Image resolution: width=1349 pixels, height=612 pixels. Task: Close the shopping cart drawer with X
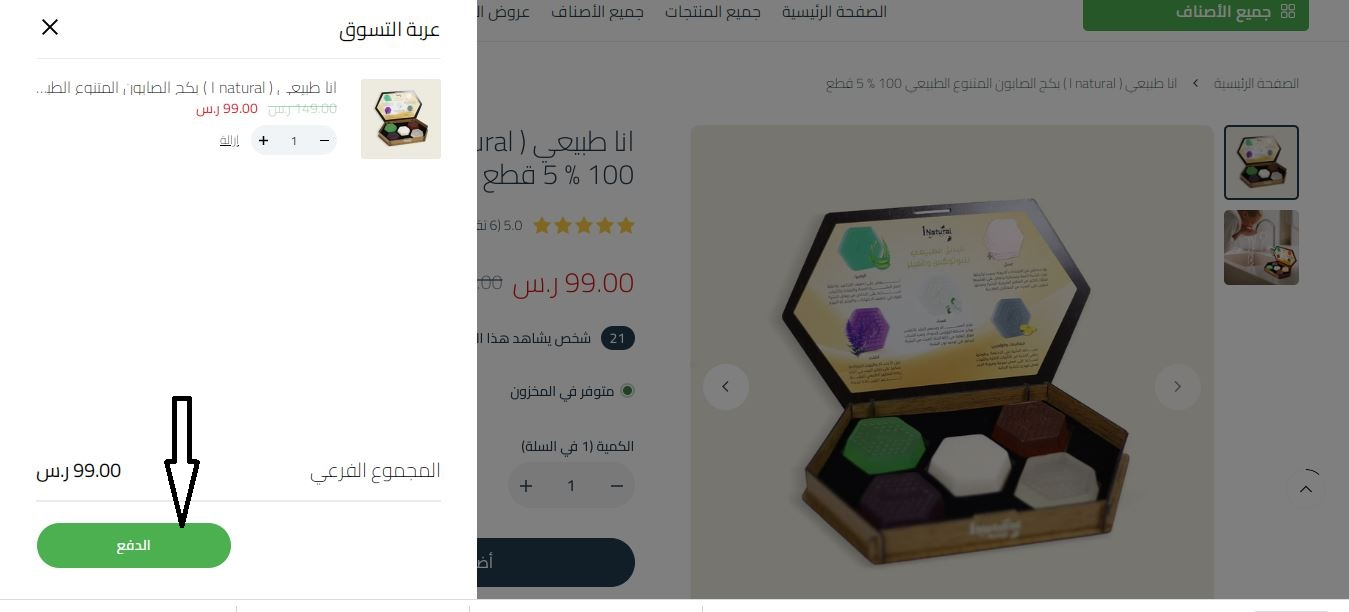50,27
